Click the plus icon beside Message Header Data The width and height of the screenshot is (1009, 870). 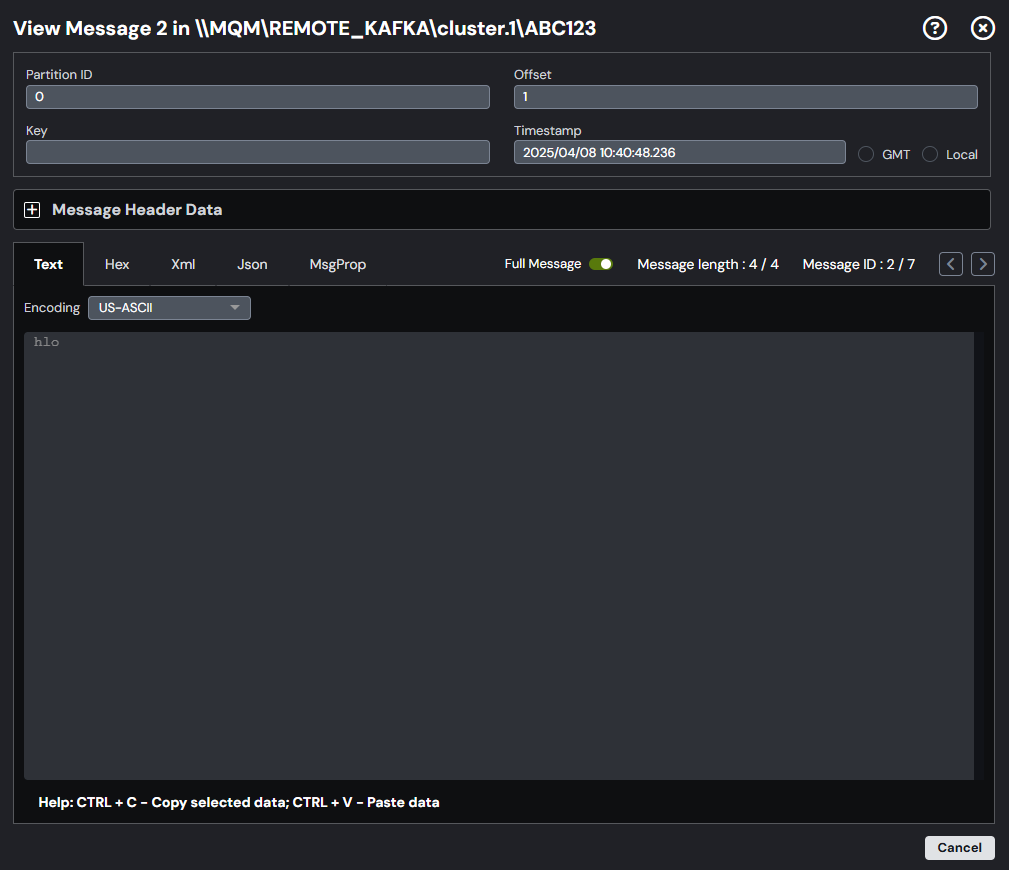(x=32, y=209)
